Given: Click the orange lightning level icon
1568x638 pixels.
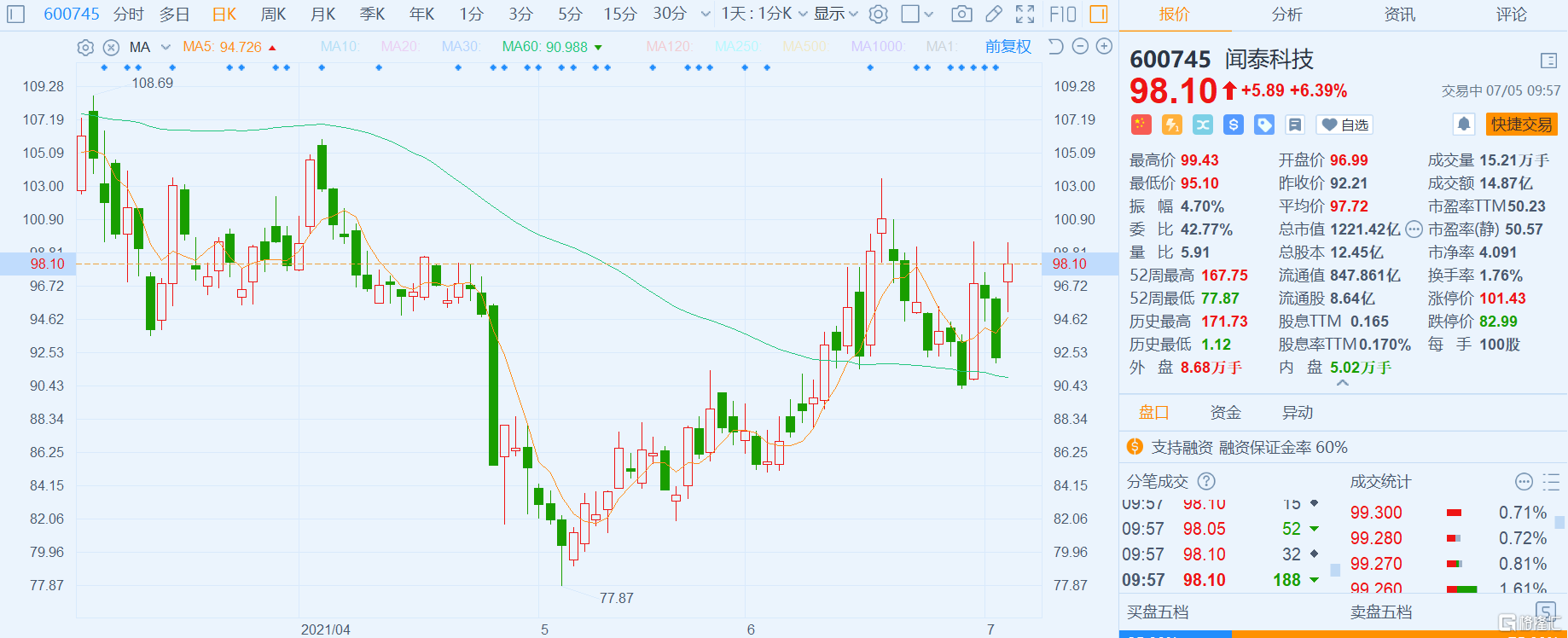Looking at the screenshot, I should [1172, 125].
